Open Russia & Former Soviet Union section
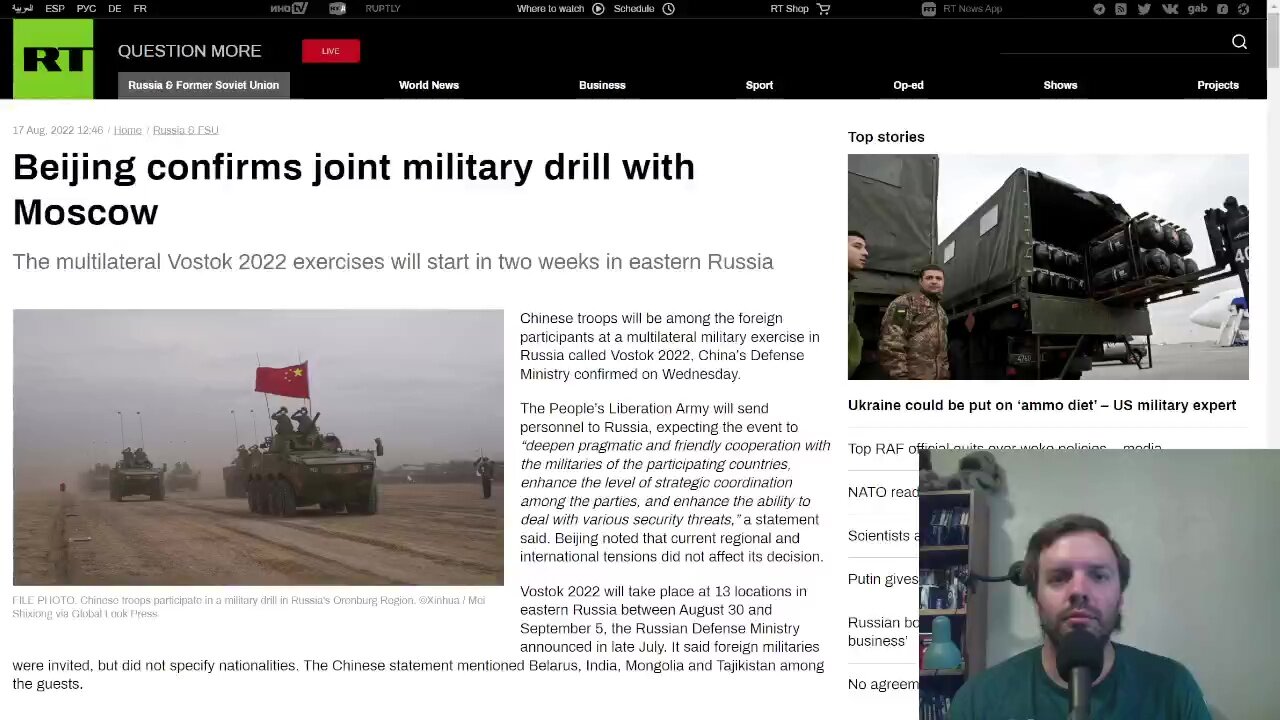This screenshot has width=1280, height=720. (204, 85)
